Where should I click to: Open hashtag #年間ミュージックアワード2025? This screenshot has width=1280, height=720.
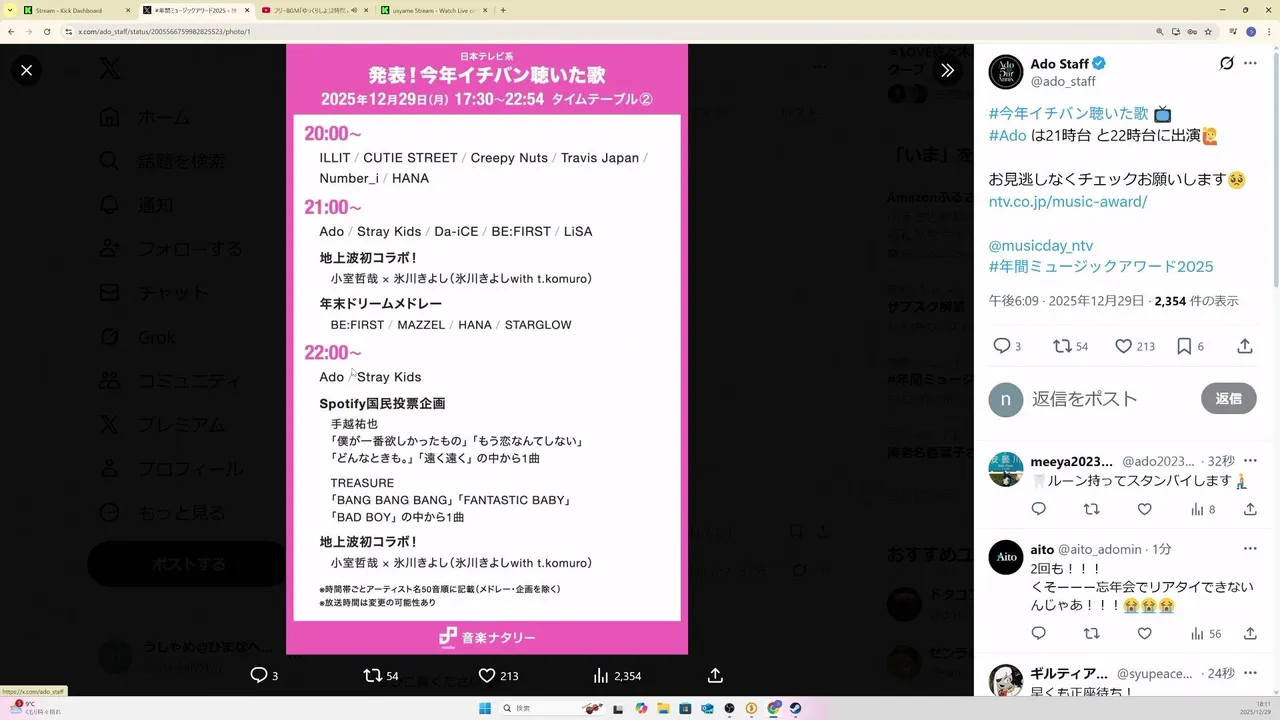[1101, 266]
